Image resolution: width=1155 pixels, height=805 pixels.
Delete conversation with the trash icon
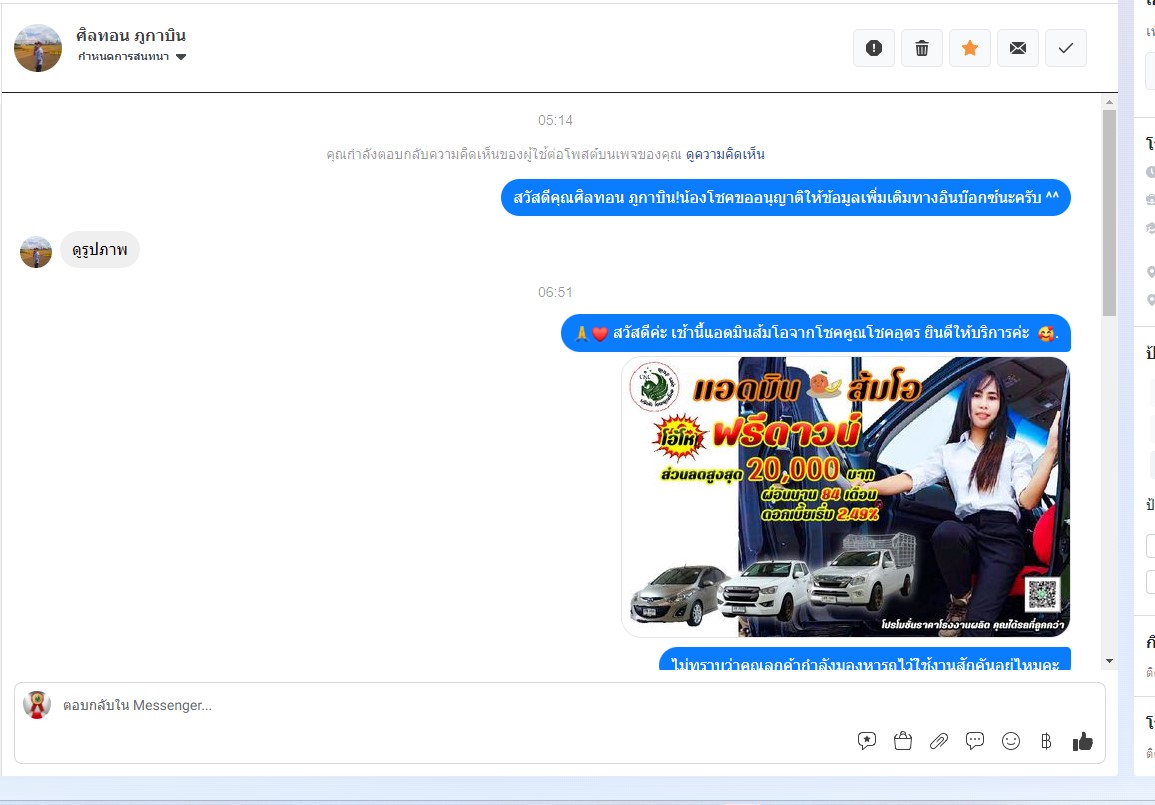(921, 48)
